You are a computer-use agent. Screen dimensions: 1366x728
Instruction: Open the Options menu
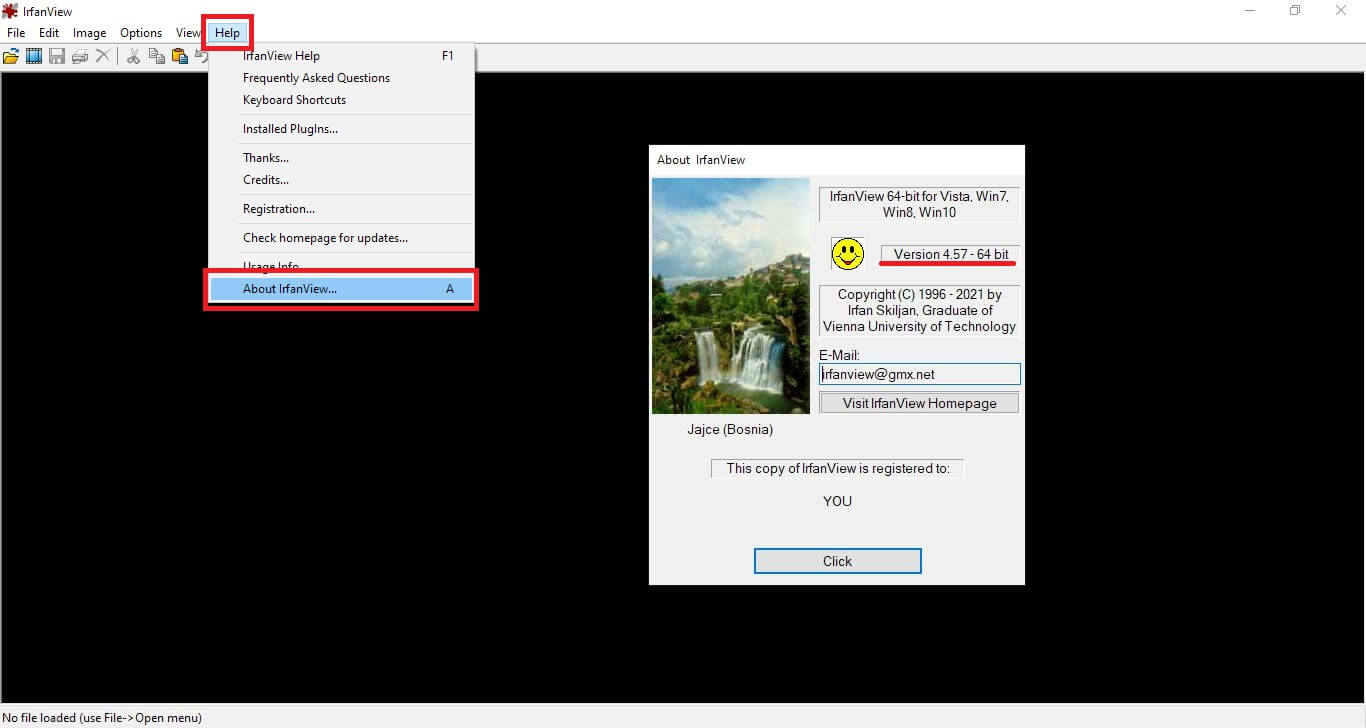[x=141, y=33]
